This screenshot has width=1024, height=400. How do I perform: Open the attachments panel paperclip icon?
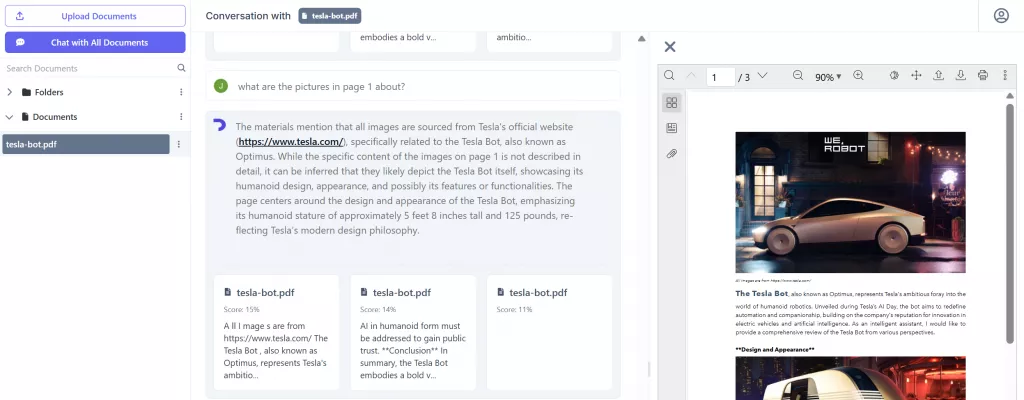(x=671, y=154)
